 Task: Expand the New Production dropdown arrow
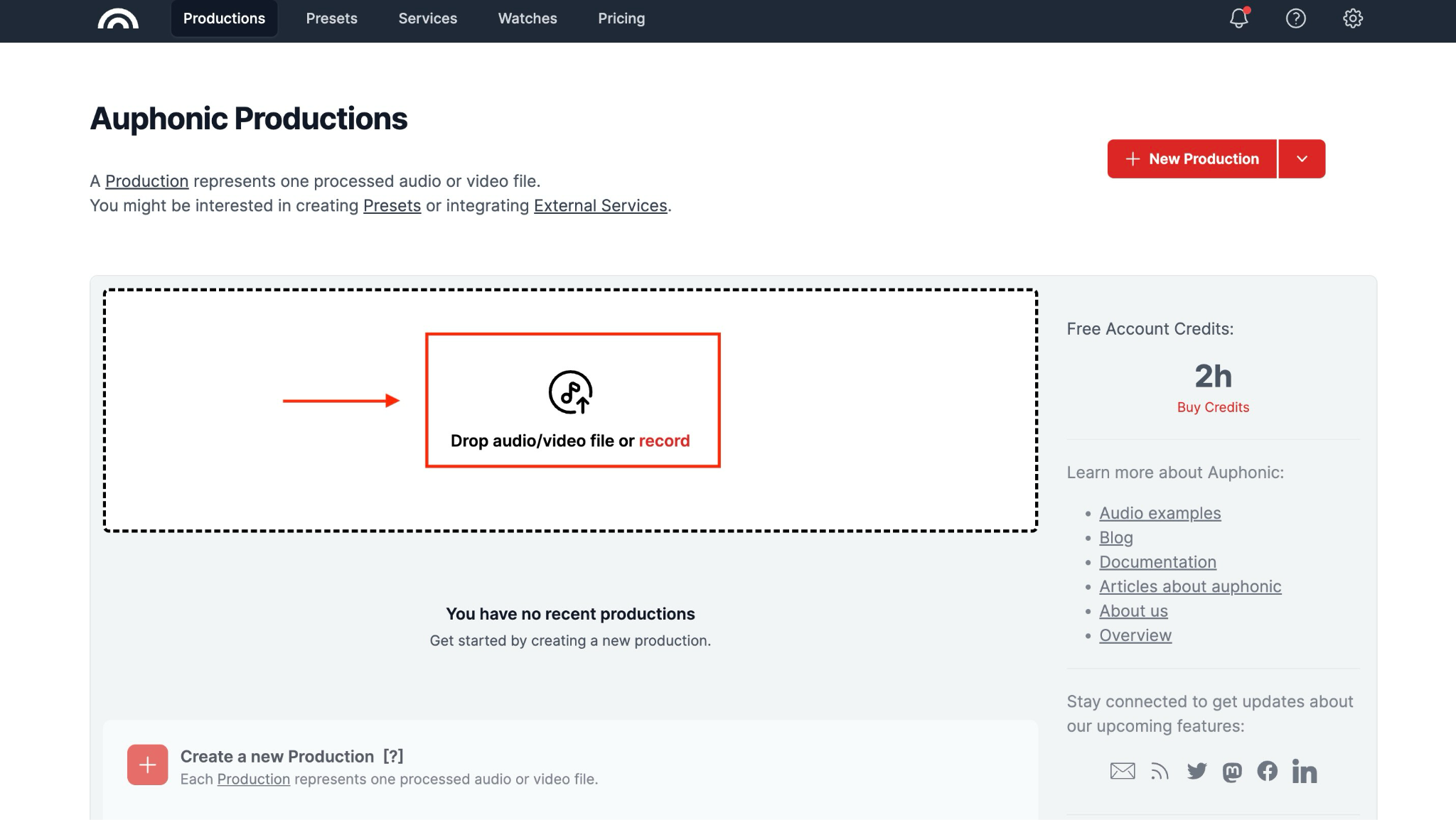1302,159
